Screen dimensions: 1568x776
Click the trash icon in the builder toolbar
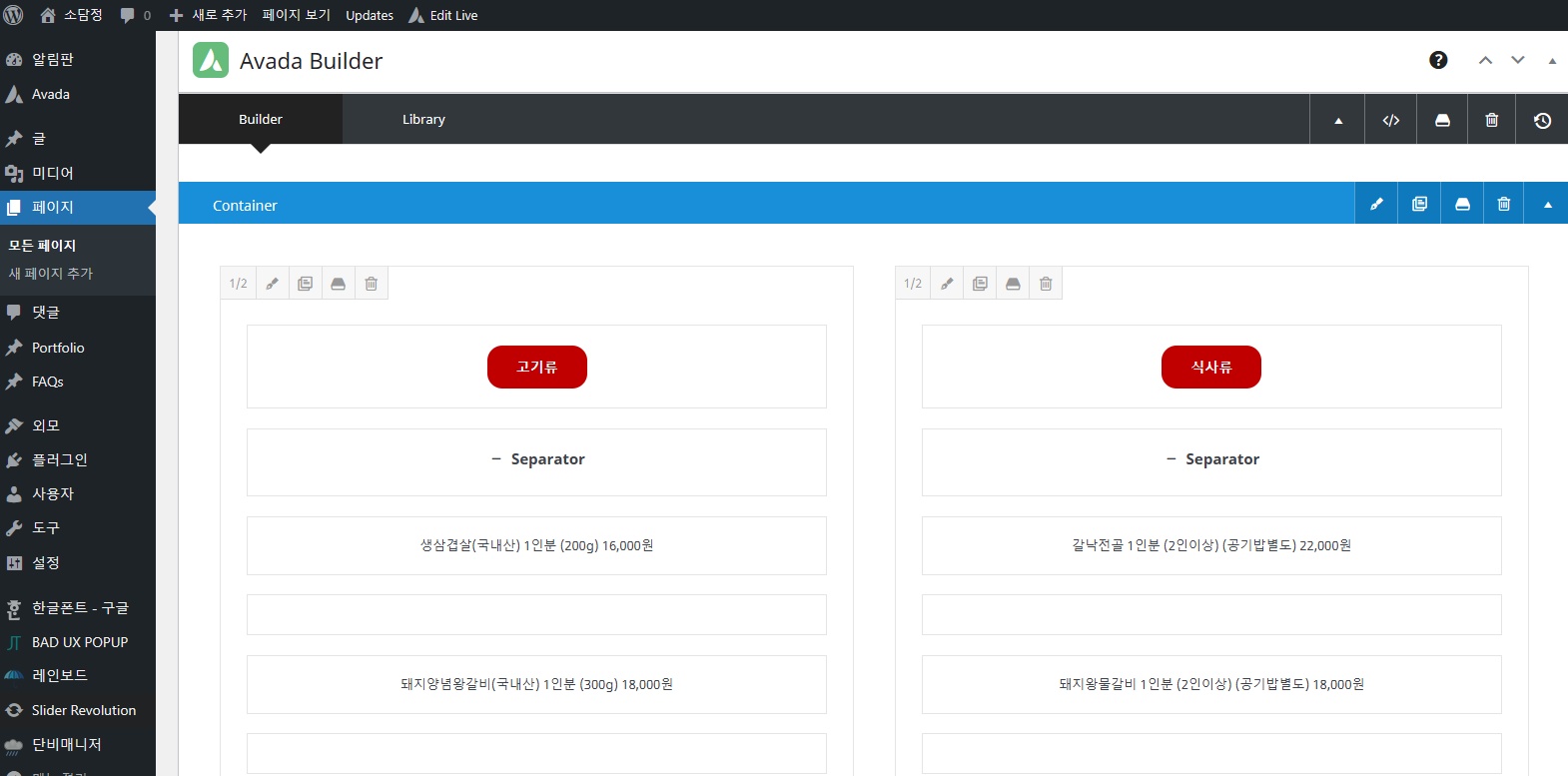(1492, 120)
